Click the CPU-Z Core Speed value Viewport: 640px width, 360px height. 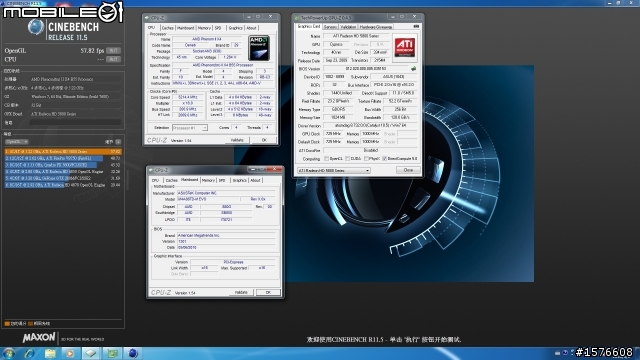pyautogui.click(x=188, y=97)
